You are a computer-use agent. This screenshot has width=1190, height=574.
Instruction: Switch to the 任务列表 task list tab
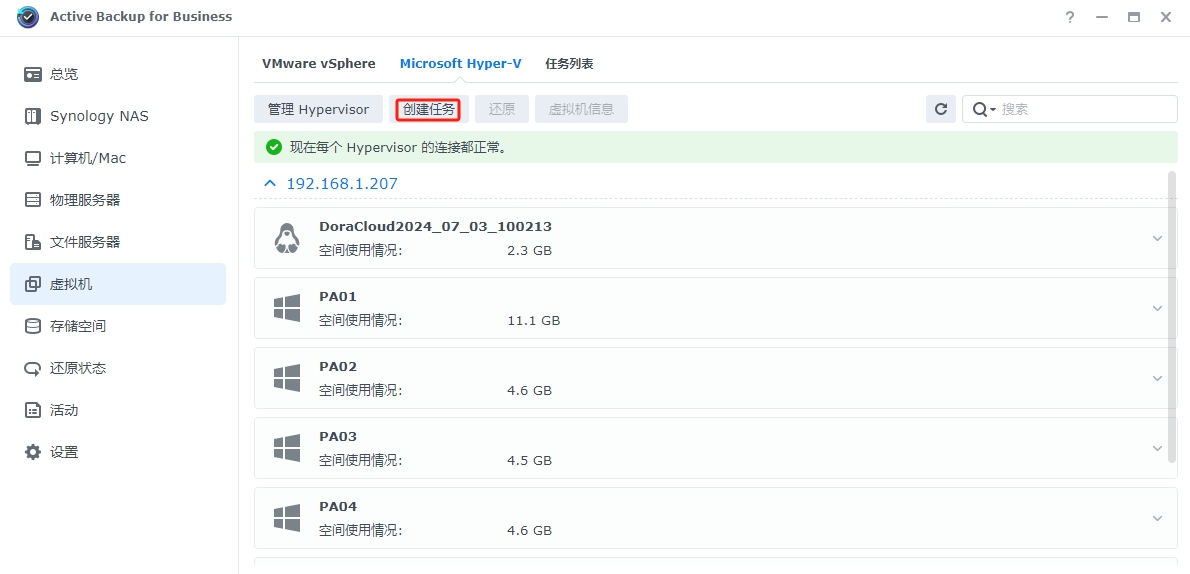tap(569, 63)
